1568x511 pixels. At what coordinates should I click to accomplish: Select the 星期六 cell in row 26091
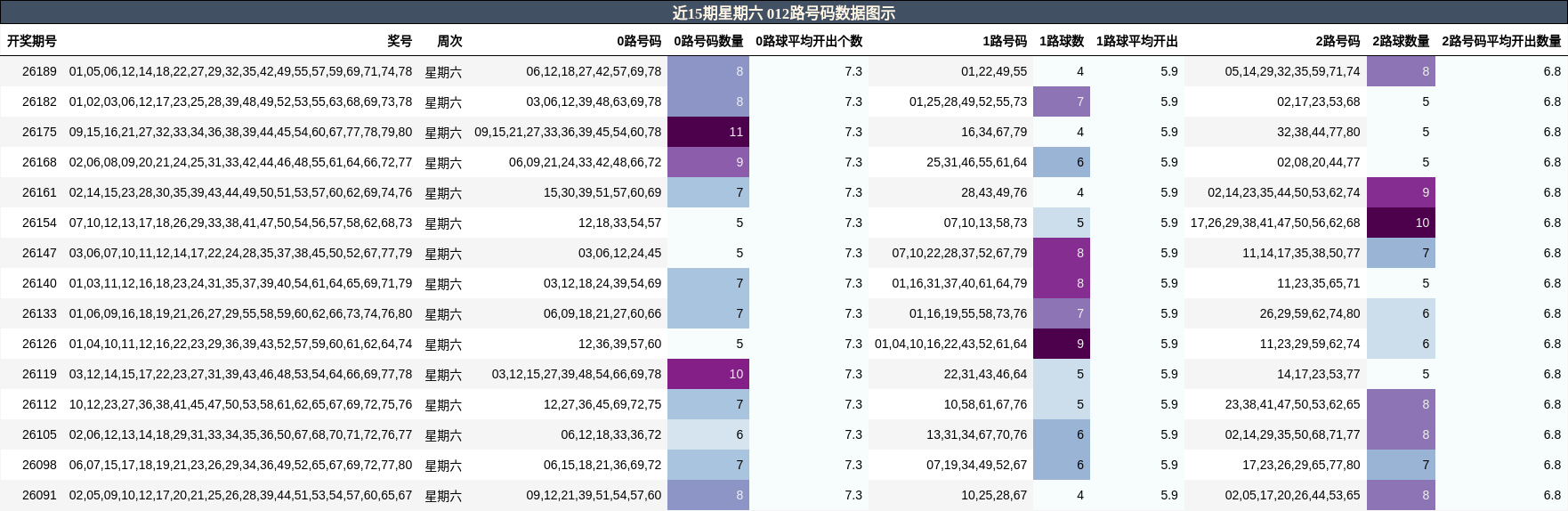click(x=443, y=496)
